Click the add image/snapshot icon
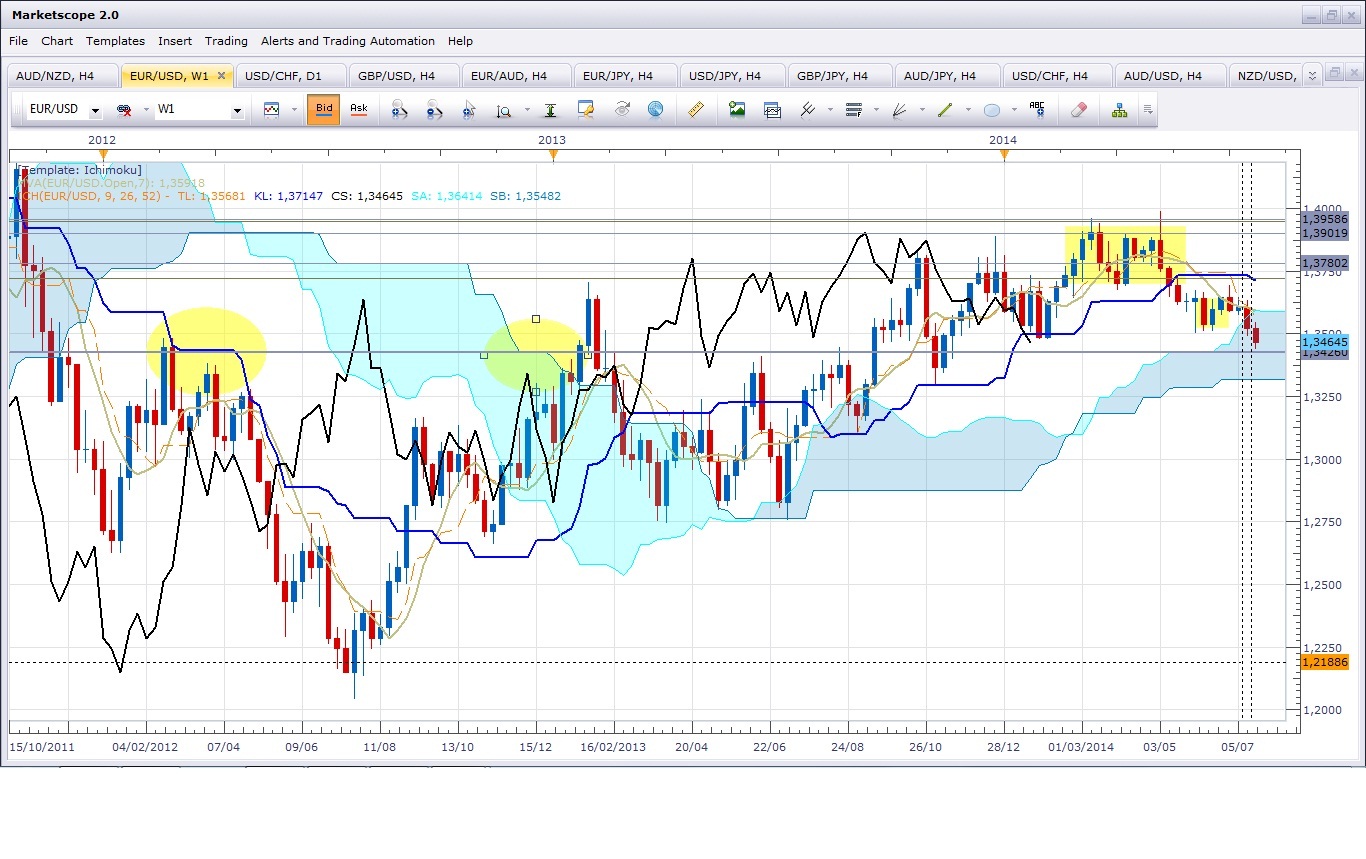The height and width of the screenshot is (859, 1366). pos(737,110)
